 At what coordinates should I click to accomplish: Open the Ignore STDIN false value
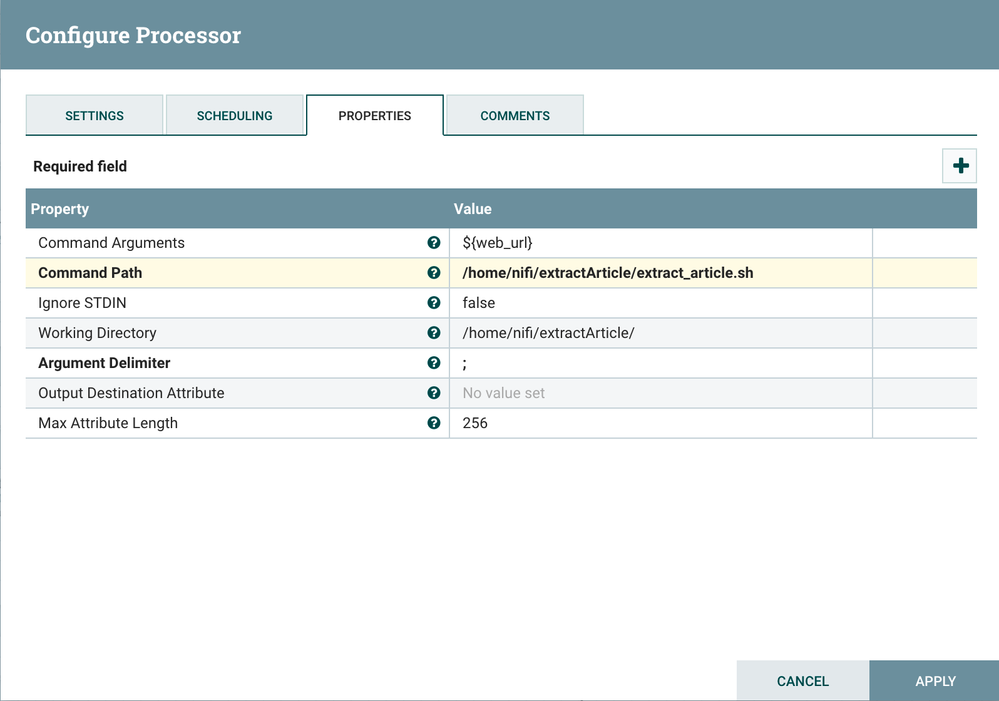pyautogui.click(x=660, y=303)
